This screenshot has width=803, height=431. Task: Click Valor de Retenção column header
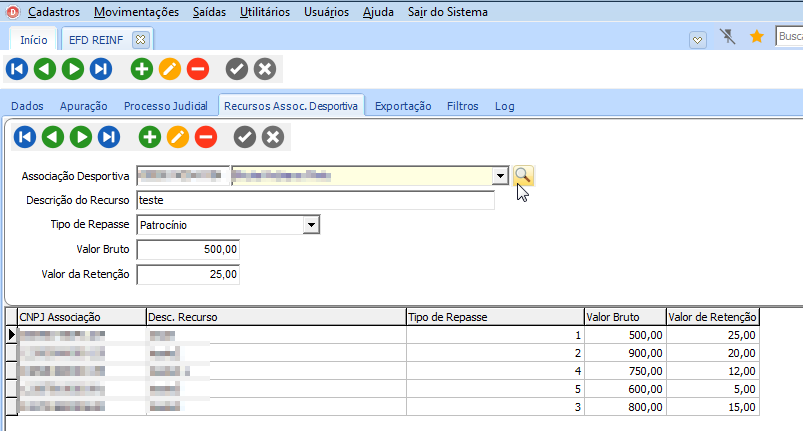(x=712, y=317)
